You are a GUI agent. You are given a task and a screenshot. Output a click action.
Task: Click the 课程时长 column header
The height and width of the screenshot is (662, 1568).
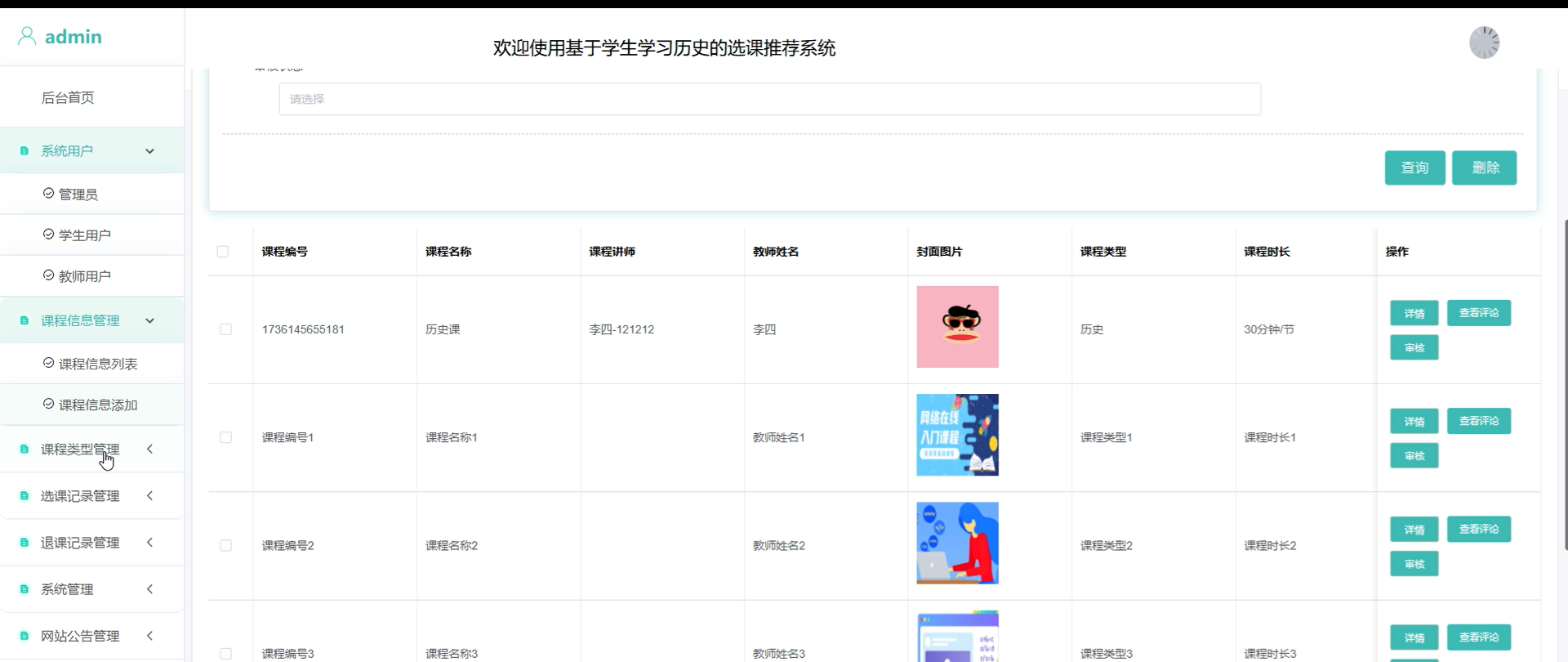pyautogui.click(x=1267, y=252)
